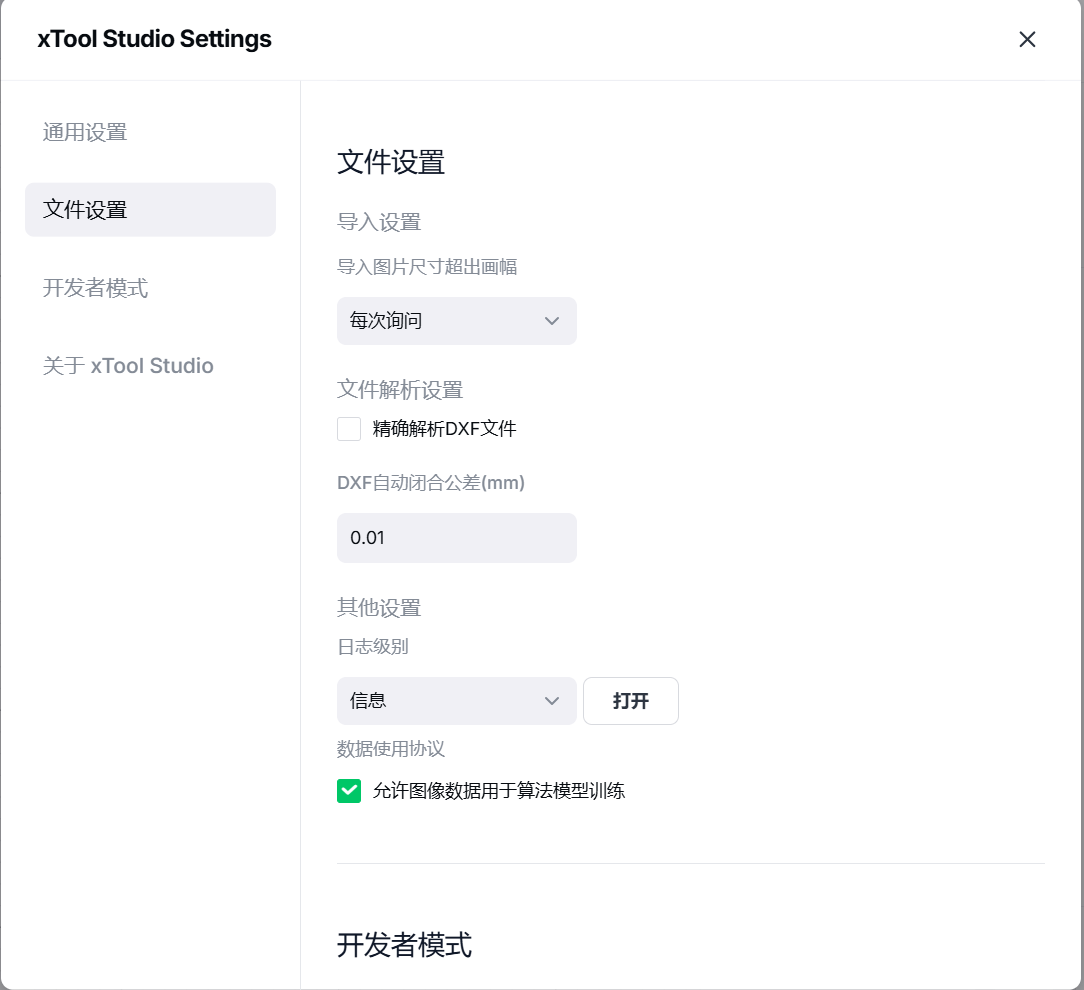Open the 通用设置 sidebar section
The image size is (1084, 990).
(x=85, y=132)
